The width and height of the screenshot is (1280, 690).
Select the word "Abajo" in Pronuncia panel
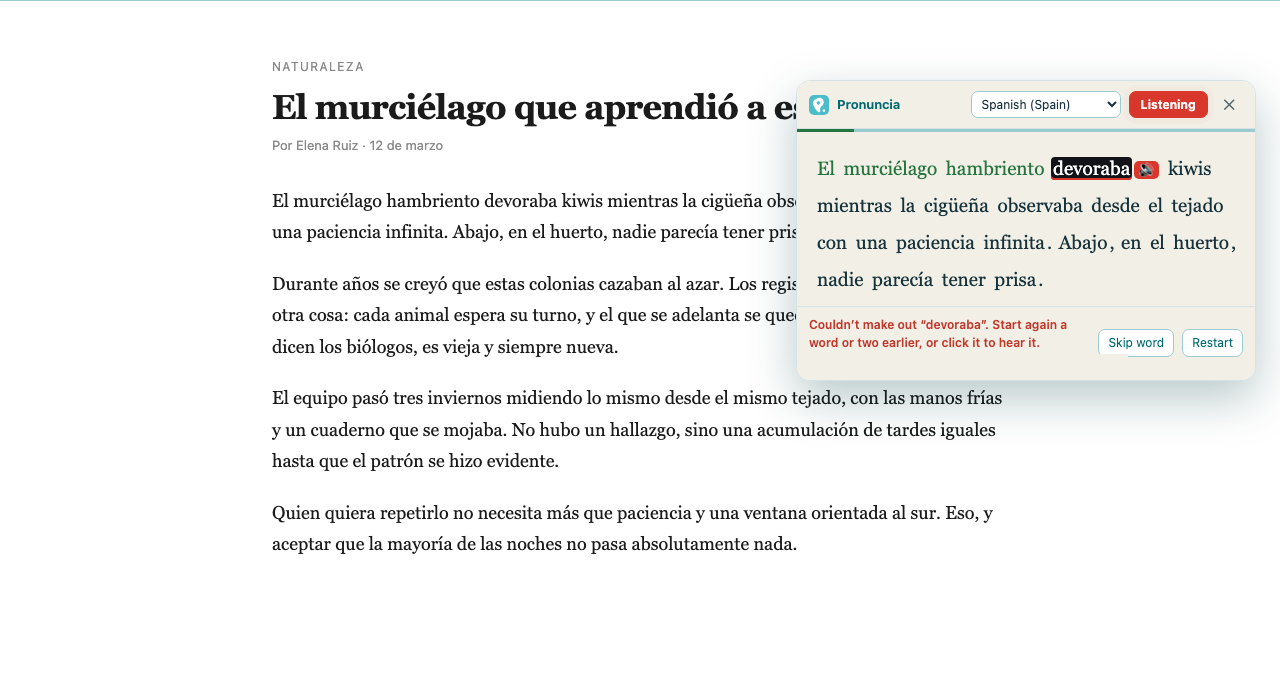(1083, 243)
